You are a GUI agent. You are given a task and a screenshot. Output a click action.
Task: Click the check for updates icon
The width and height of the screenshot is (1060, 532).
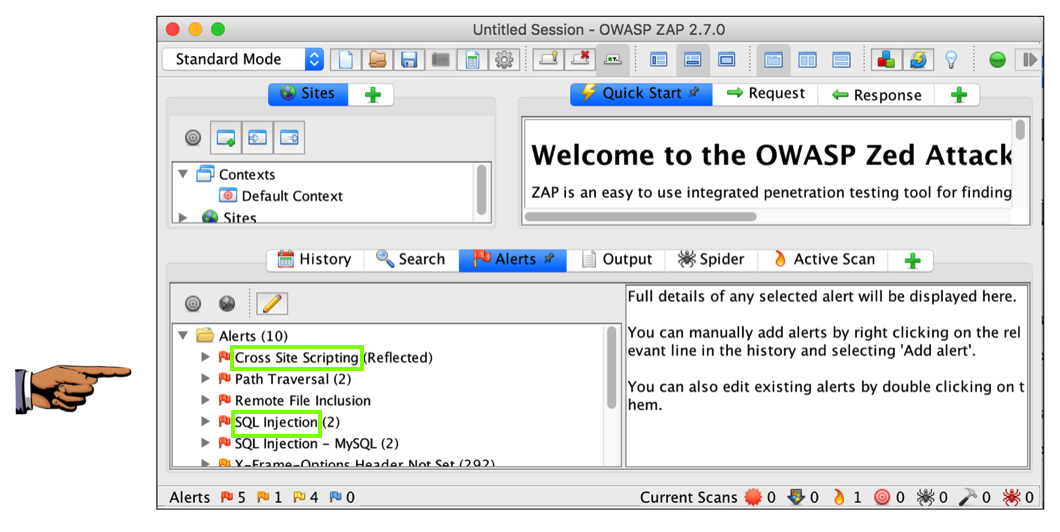click(x=918, y=59)
